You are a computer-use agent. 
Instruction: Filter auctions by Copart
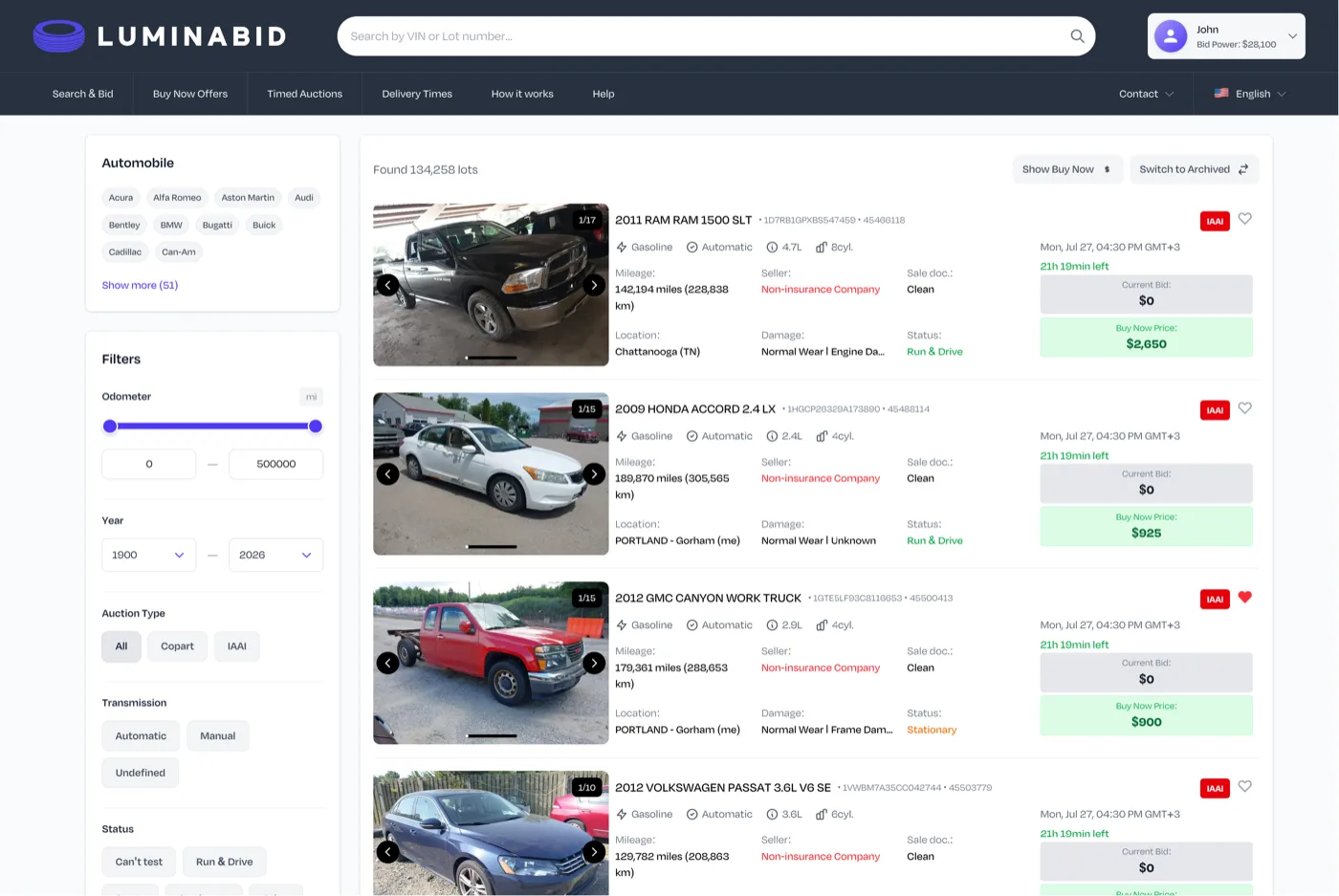point(177,646)
